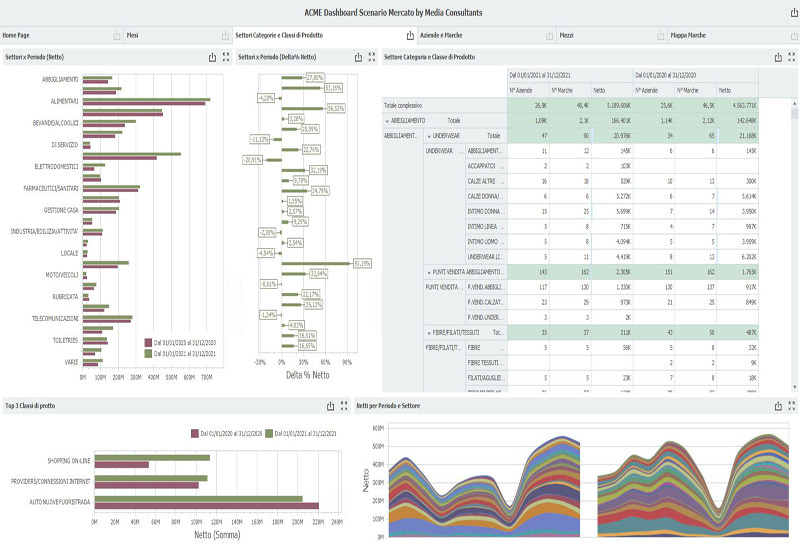The width and height of the screenshot is (800, 554).
Task: Export the Delta% Netto chart
Action: click(357, 58)
